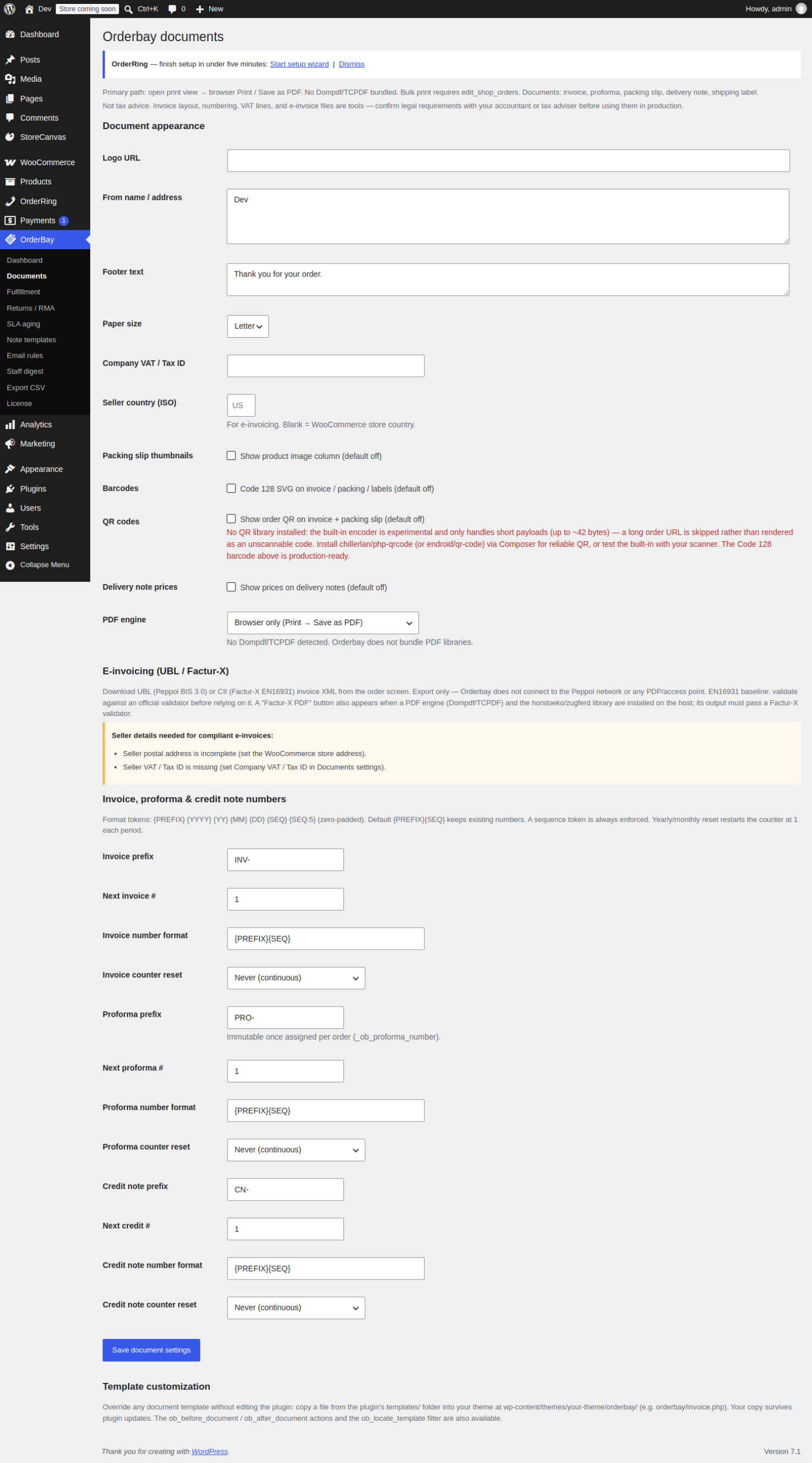Click the Footer text textarea
Image resolution: width=812 pixels, height=1463 pixels.
point(508,280)
